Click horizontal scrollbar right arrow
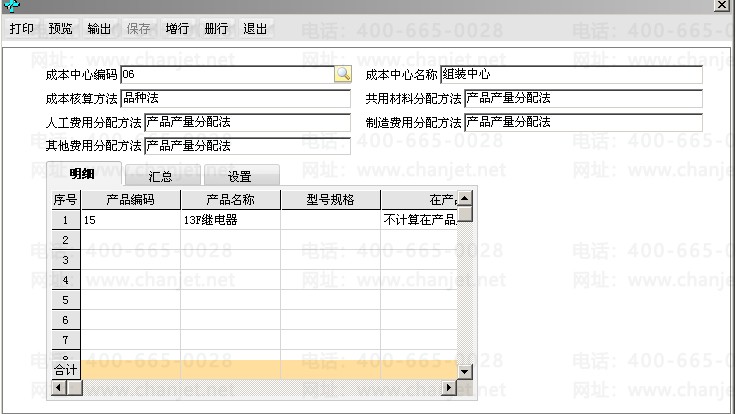736x414 pixels. pos(449,388)
